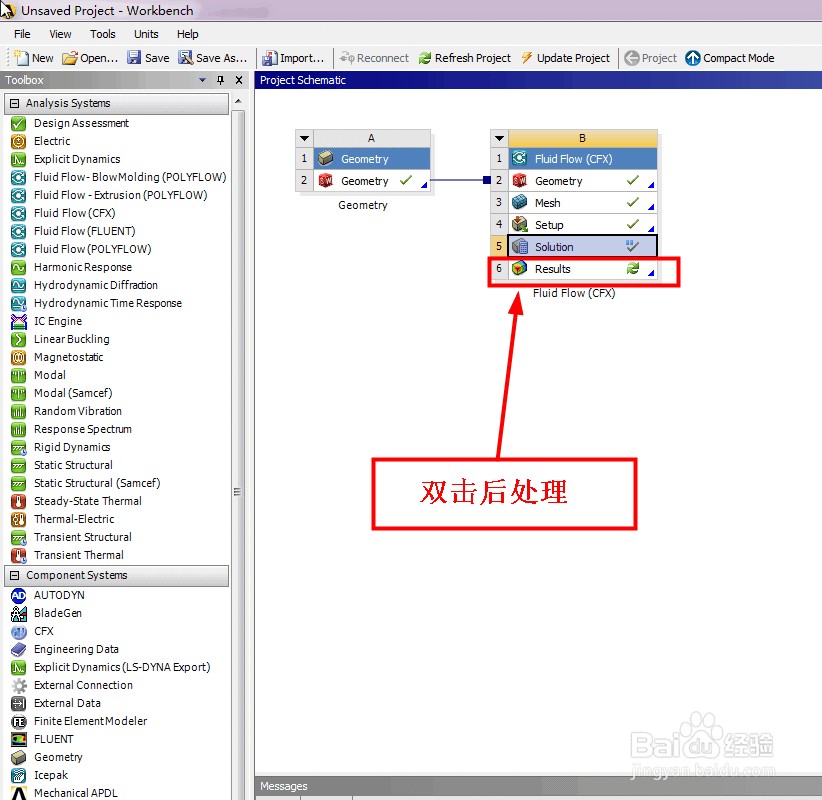The width and height of the screenshot is (822, 800).
Task: Click quick-help triangle on Setup cell
Action: pyautogui.click(x=651, y=229)
